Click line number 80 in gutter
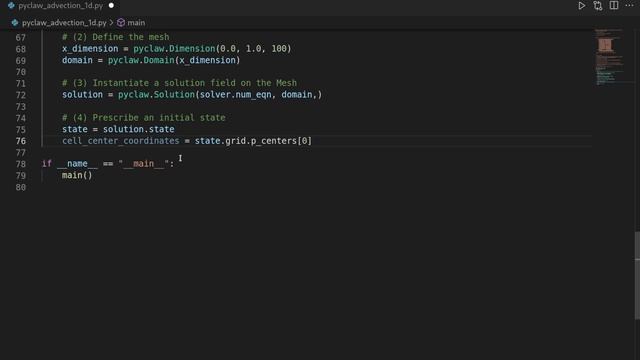Viewport: 640px width, 360px height. [x=20, y=187]
